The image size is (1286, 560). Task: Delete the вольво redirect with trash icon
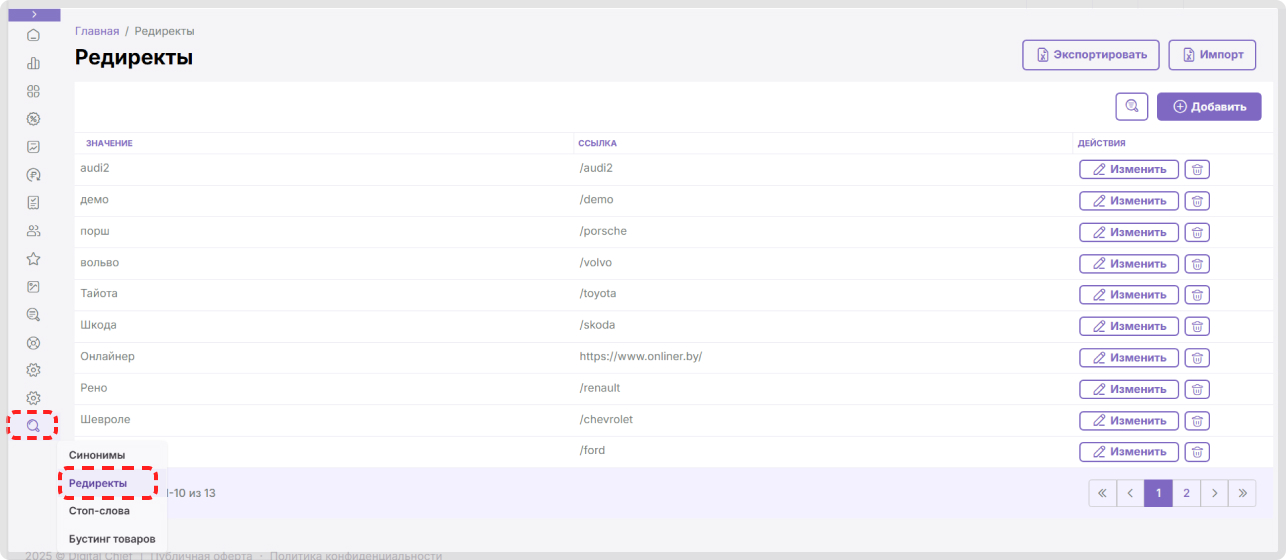(x=1197, y=264)
